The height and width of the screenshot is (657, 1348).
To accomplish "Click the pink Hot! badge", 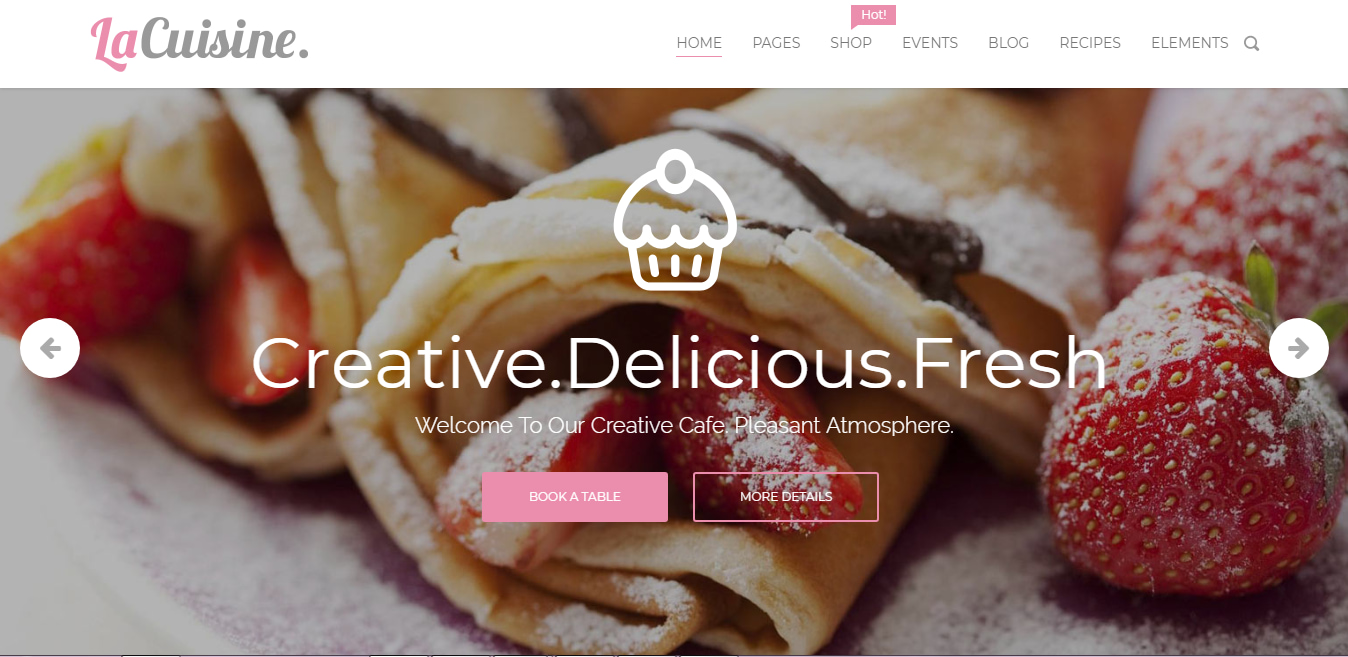I will click(873, 15).
